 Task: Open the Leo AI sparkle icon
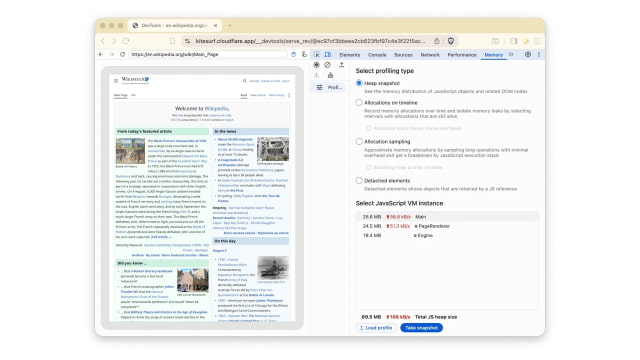pyautogui.click(x=526, y=41)
